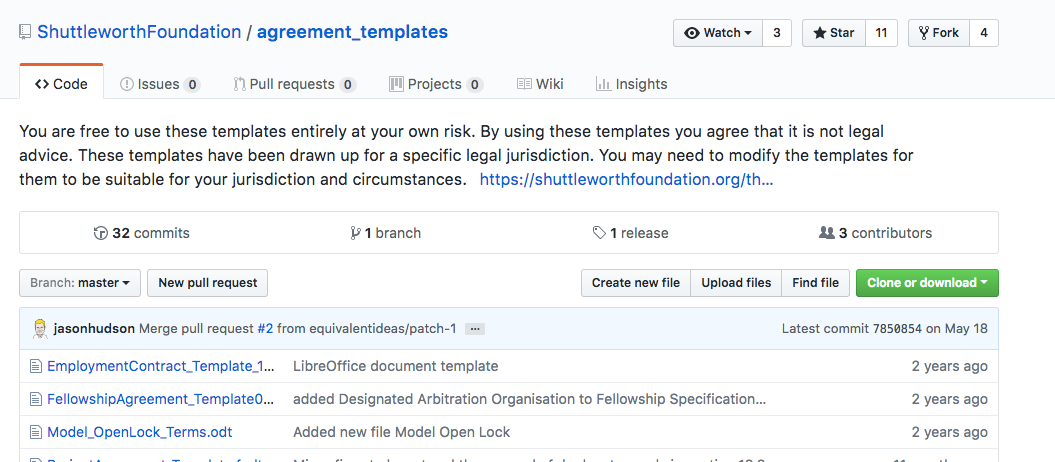Open jasonhudson author link
This screenshot has width=1055, height=462.
(x=94, y=329)
